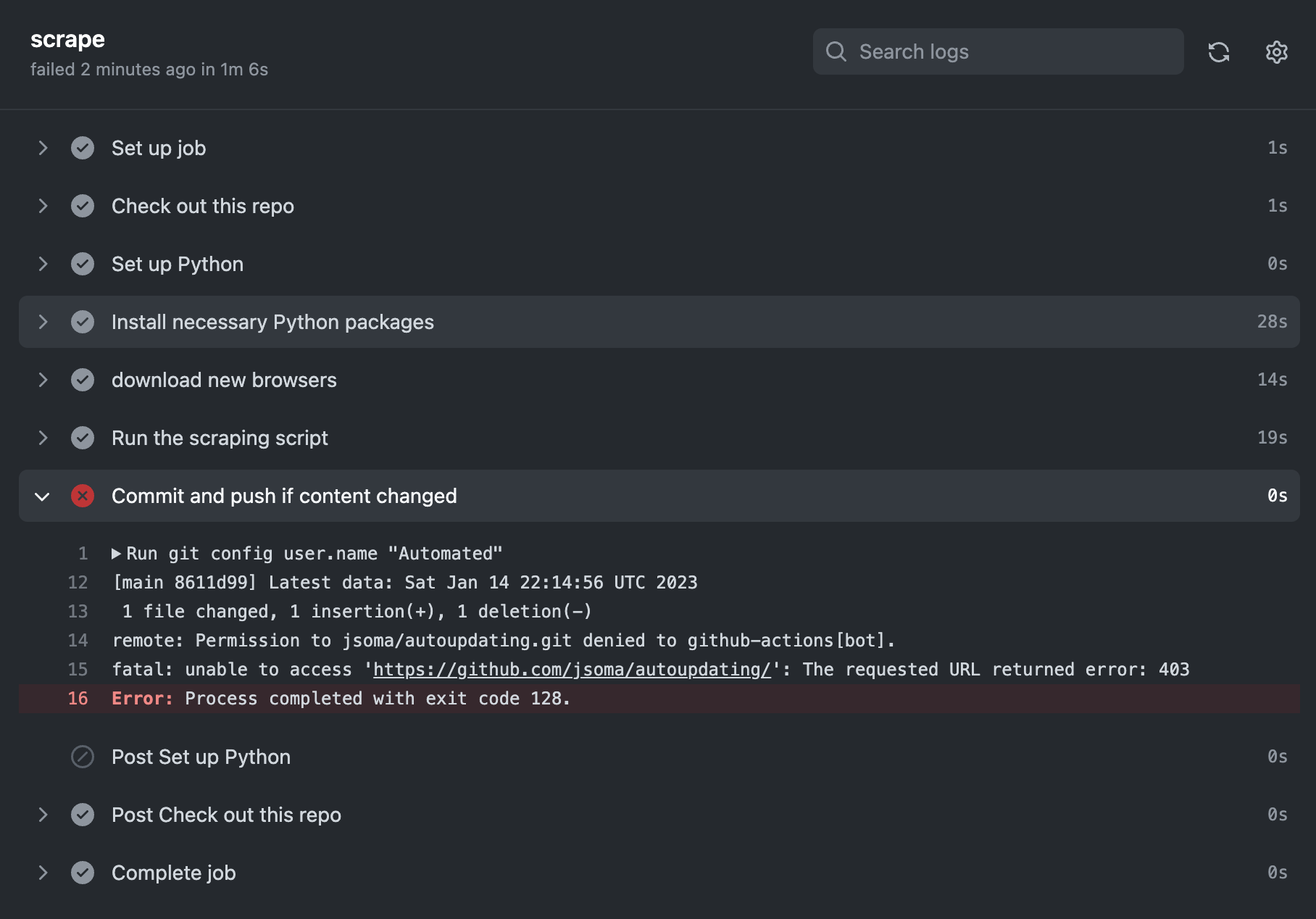Click the refresh logs icon
The width and height of the screenshot is (1316, 919).
click(x=1218, y=52)
